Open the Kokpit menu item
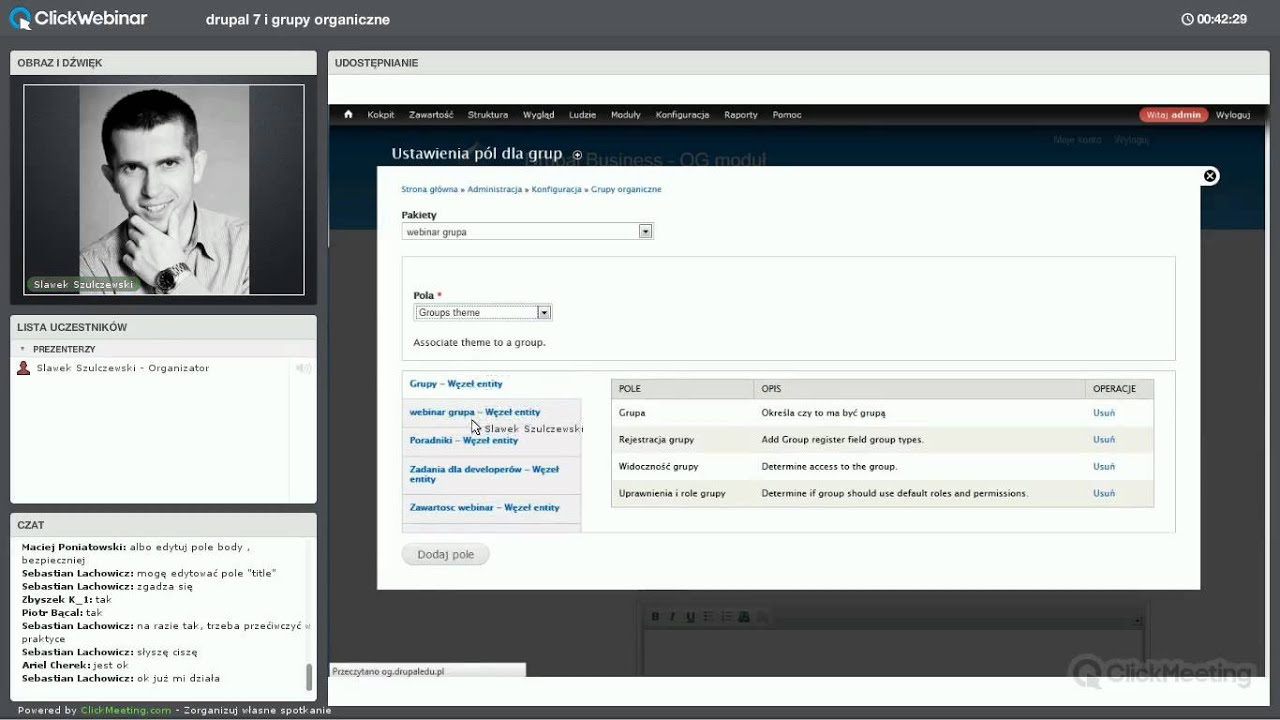This screenshot has width=1280, height=720. pyautogui.click(x=381, y=115)
